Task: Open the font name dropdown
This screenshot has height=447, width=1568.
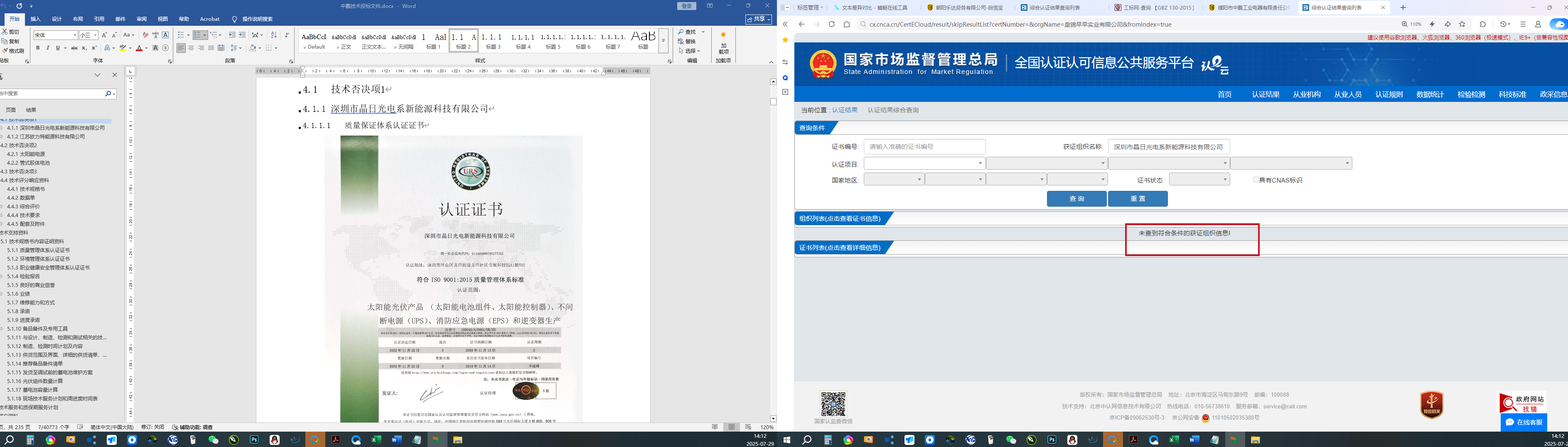Action: pos(75,35)
